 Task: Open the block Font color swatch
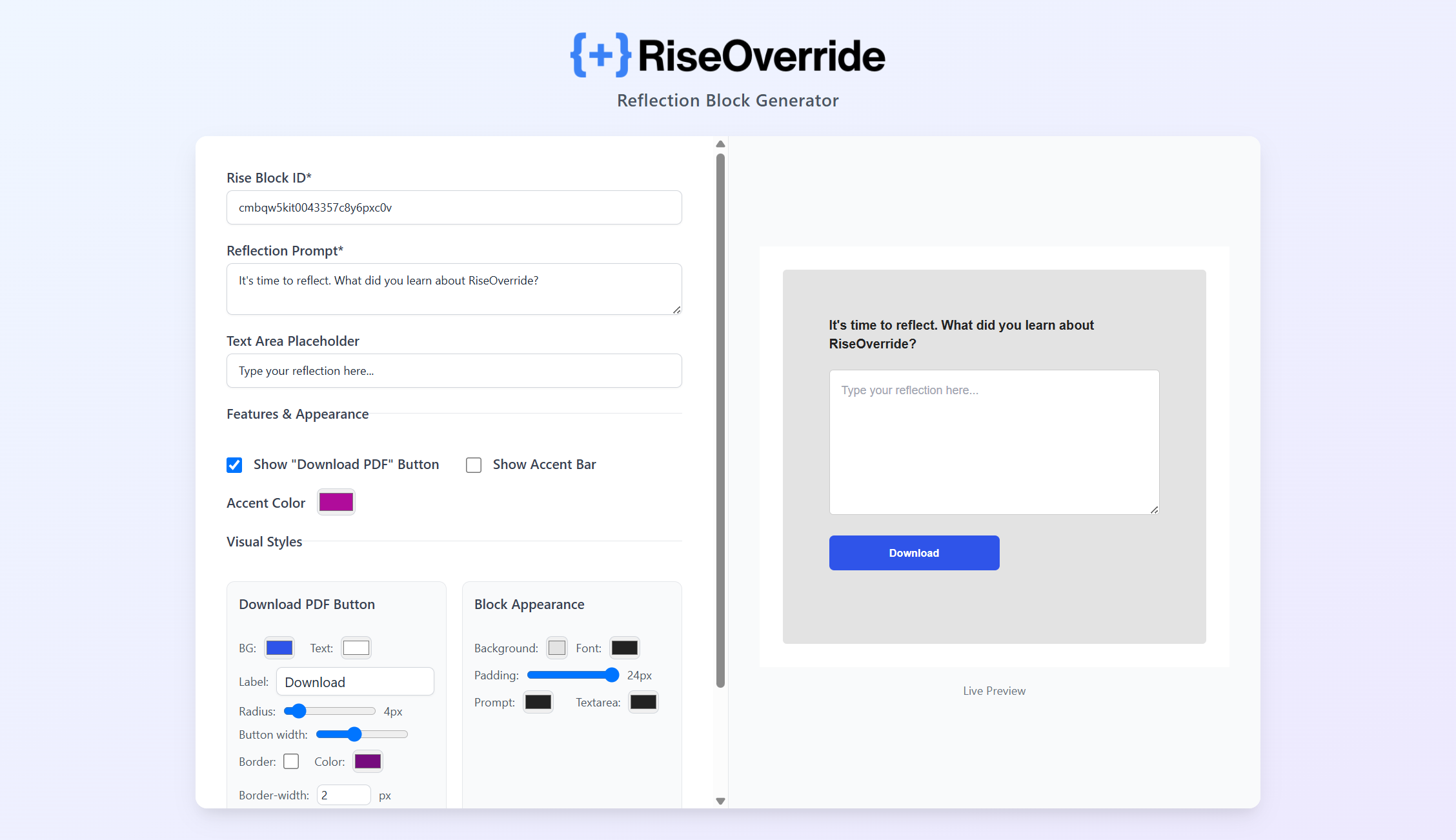pyautogui.click(x=625, y=648)
